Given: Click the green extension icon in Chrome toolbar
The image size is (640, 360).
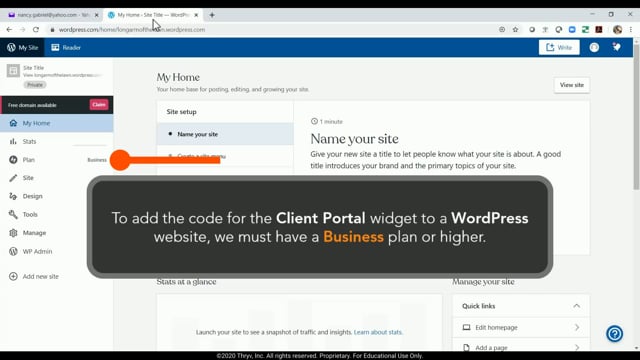Looking at the screenshot, I should (585, 29).
